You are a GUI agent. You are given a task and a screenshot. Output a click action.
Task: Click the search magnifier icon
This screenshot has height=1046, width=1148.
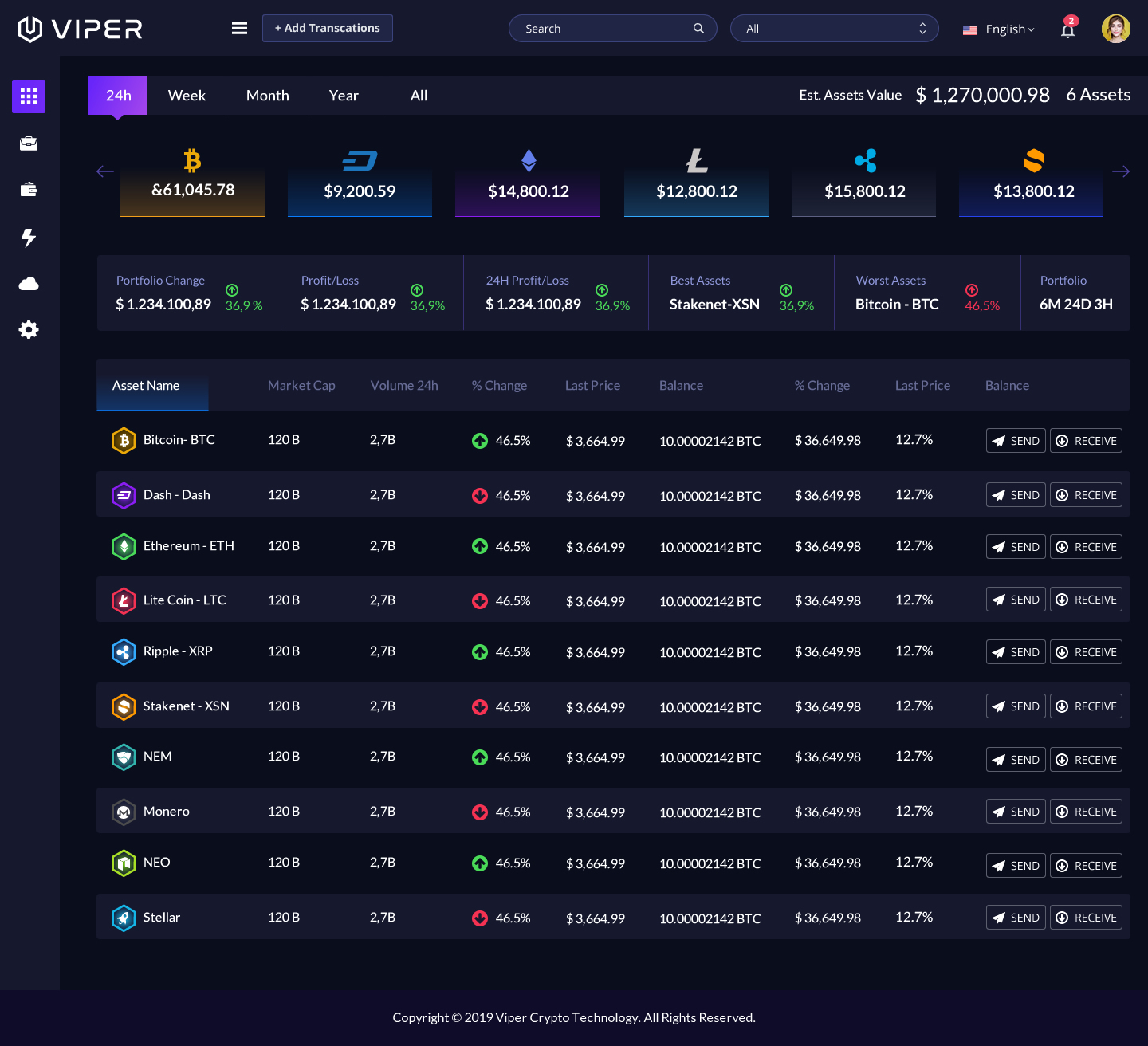tap(698, 29)
